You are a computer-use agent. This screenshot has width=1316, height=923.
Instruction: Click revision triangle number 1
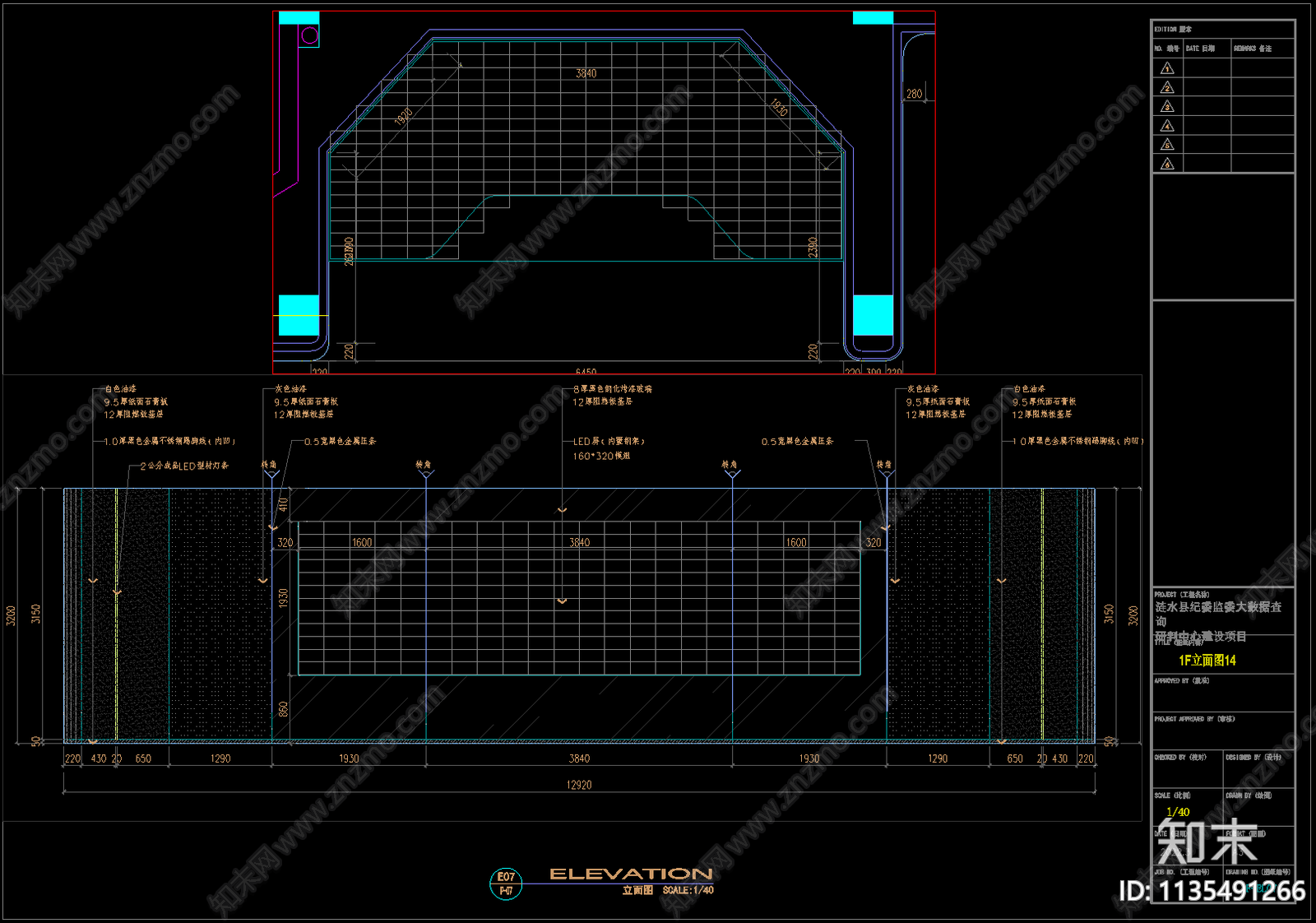pos(1167,68)
